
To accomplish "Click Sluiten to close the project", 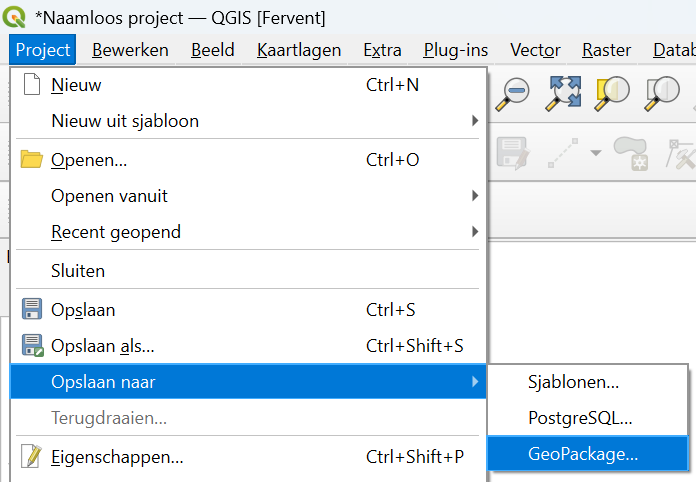I will pos(78,271).
